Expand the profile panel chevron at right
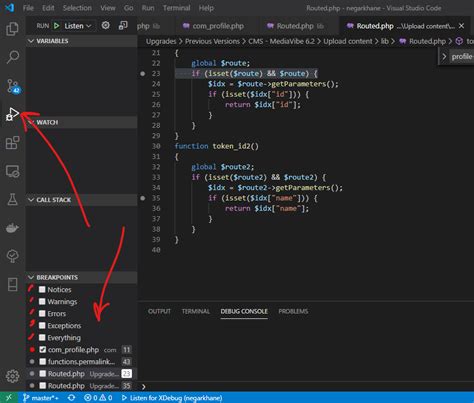 (x=444, y=57)
